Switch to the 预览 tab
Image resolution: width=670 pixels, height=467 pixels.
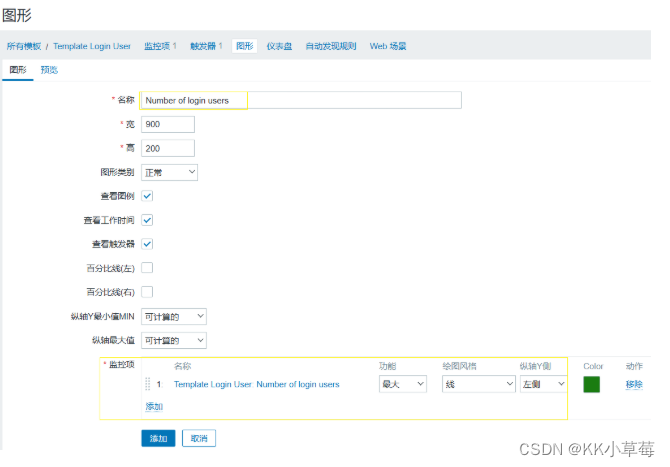49,70
